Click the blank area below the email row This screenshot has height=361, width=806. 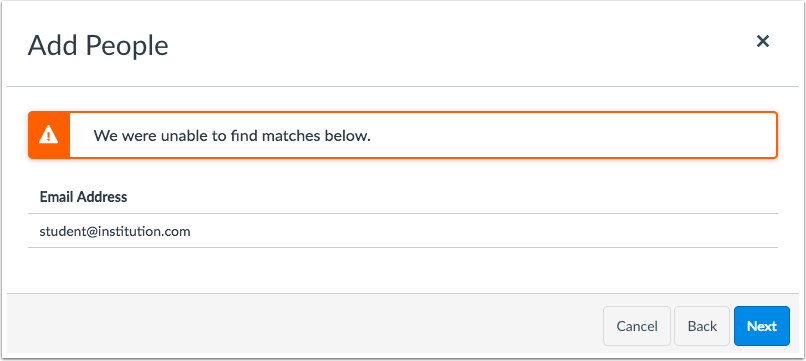pyautogui.click(x=402, y=270)
